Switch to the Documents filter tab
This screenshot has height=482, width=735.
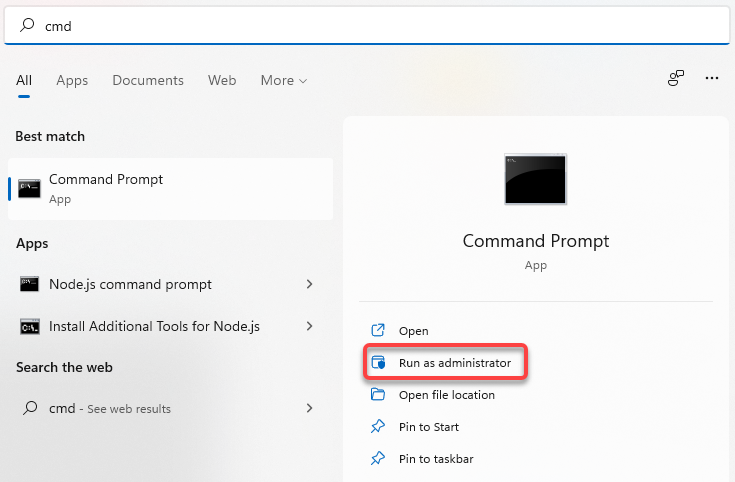coord(148,80)
